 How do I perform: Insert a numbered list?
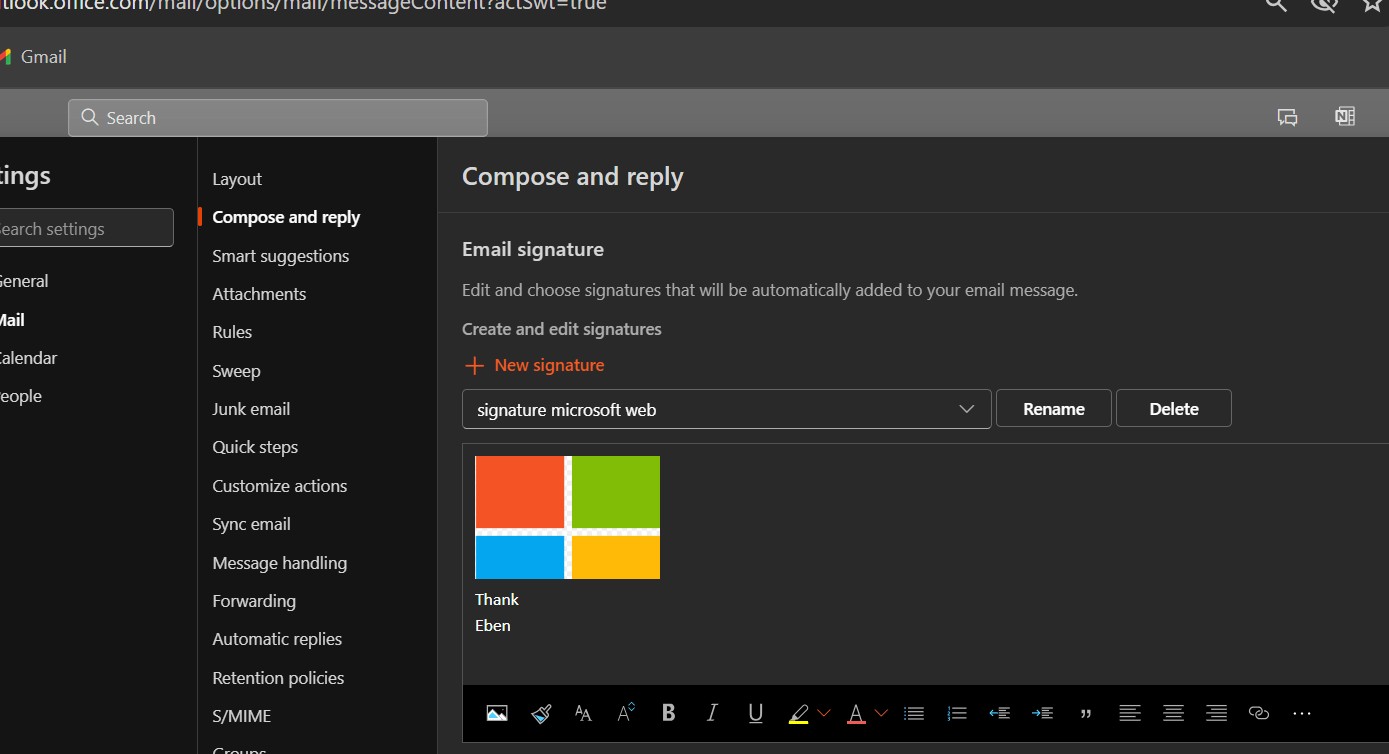[x=957, y=713]
